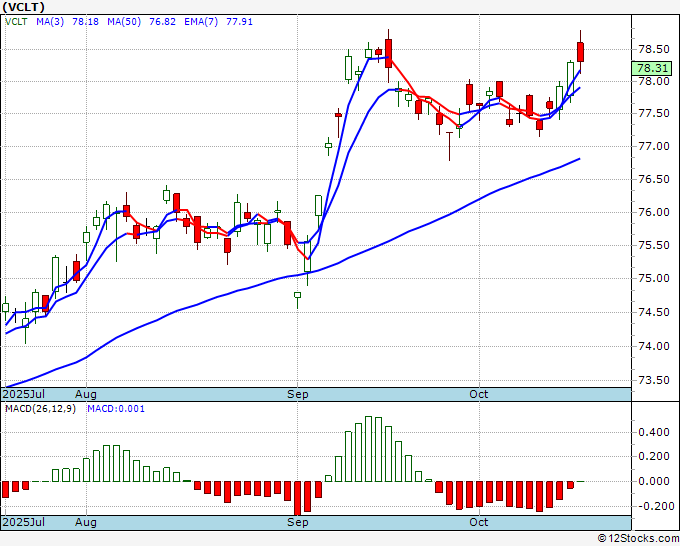Click the MA(50) value 76.82
This screenshot has height=546, width=680.
[162, 22]
